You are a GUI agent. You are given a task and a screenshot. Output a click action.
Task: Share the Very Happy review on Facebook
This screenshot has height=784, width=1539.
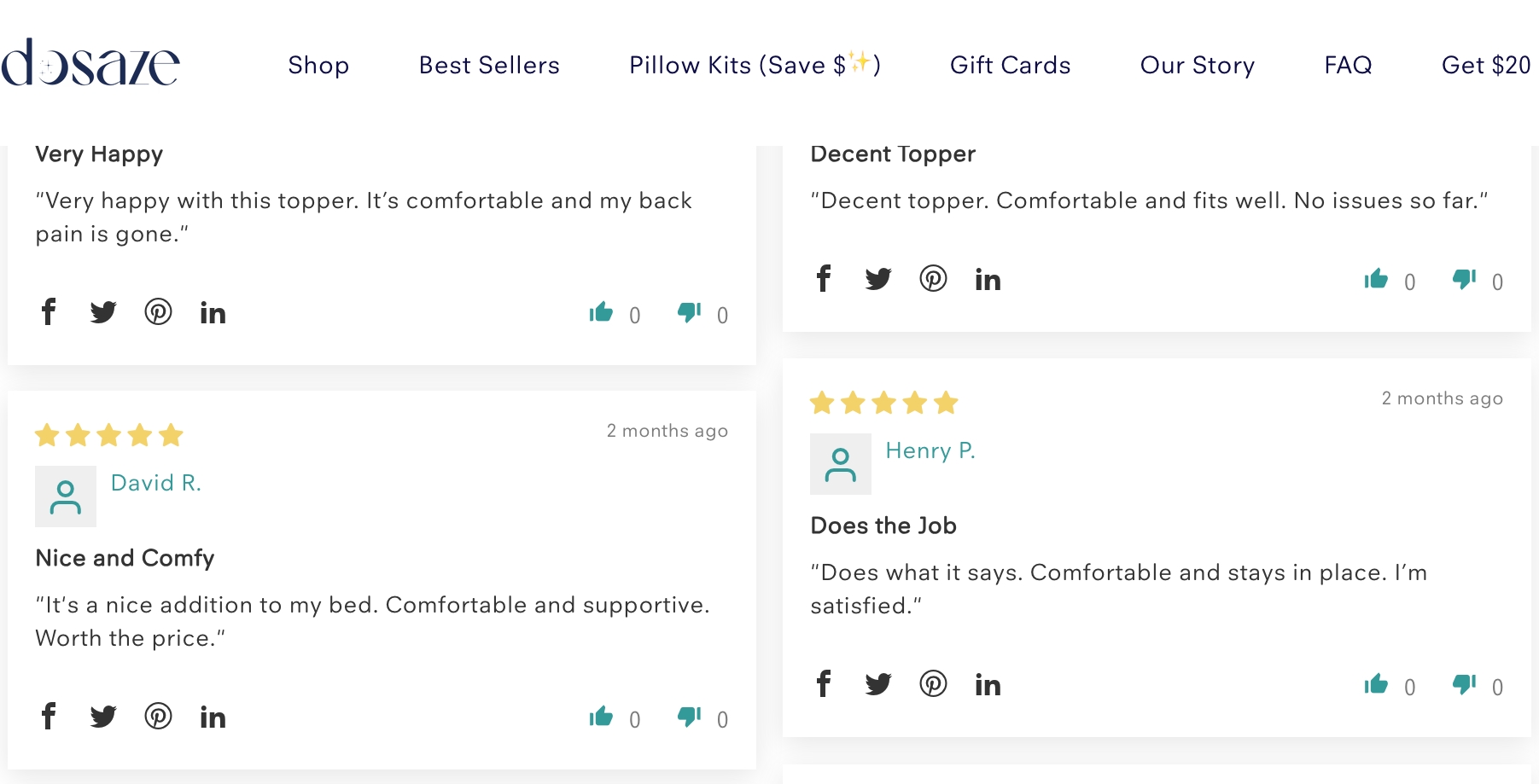click(x=49, y=312)
